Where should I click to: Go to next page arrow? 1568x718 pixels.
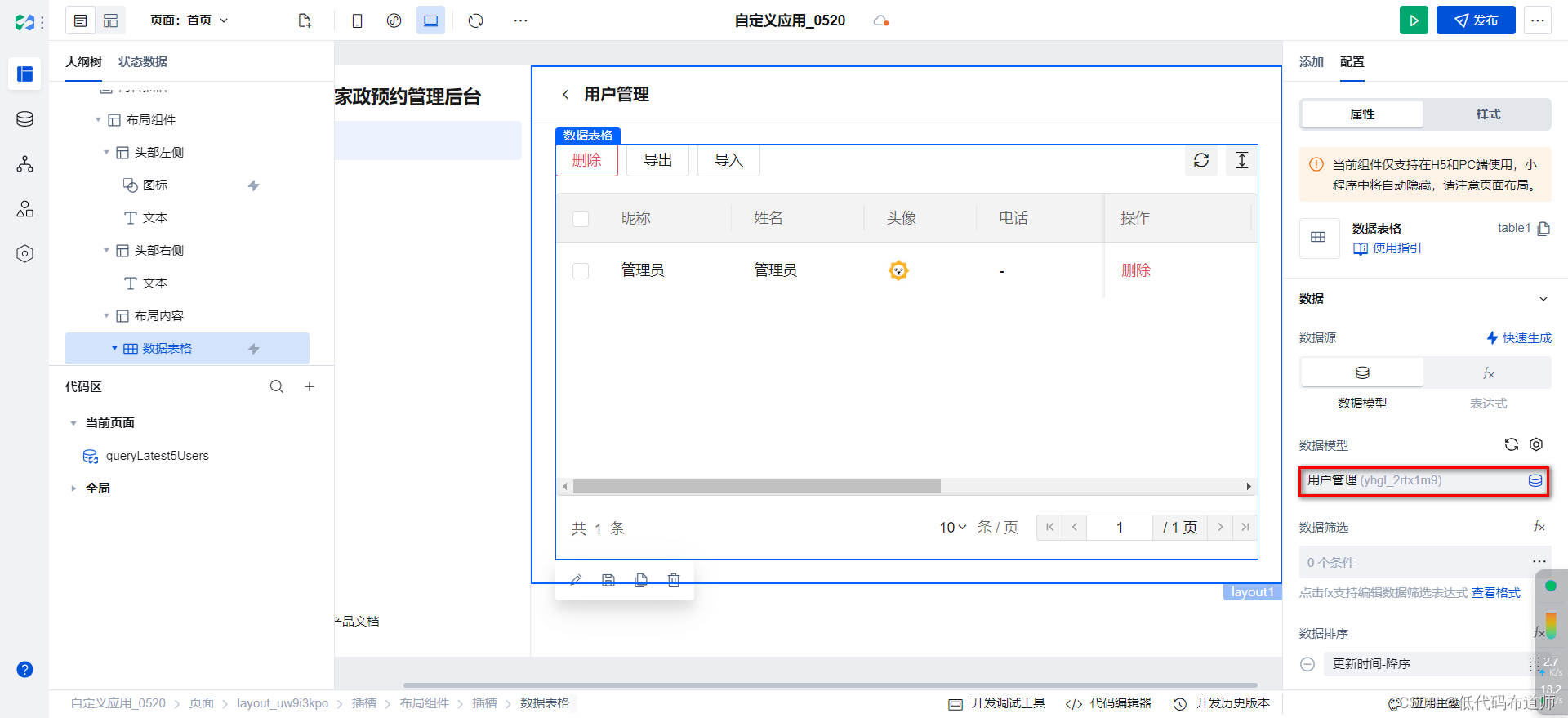(x=1221, y=528)
